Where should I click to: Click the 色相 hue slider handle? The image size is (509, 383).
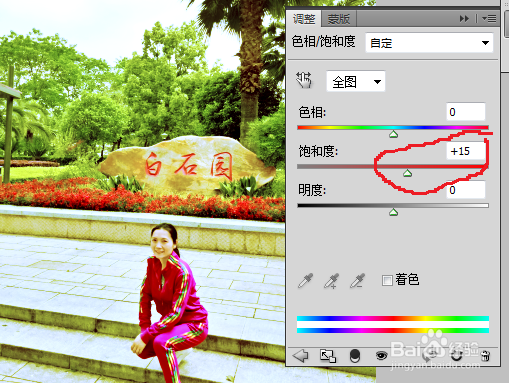pyautogui.click(x=394, y=134)
